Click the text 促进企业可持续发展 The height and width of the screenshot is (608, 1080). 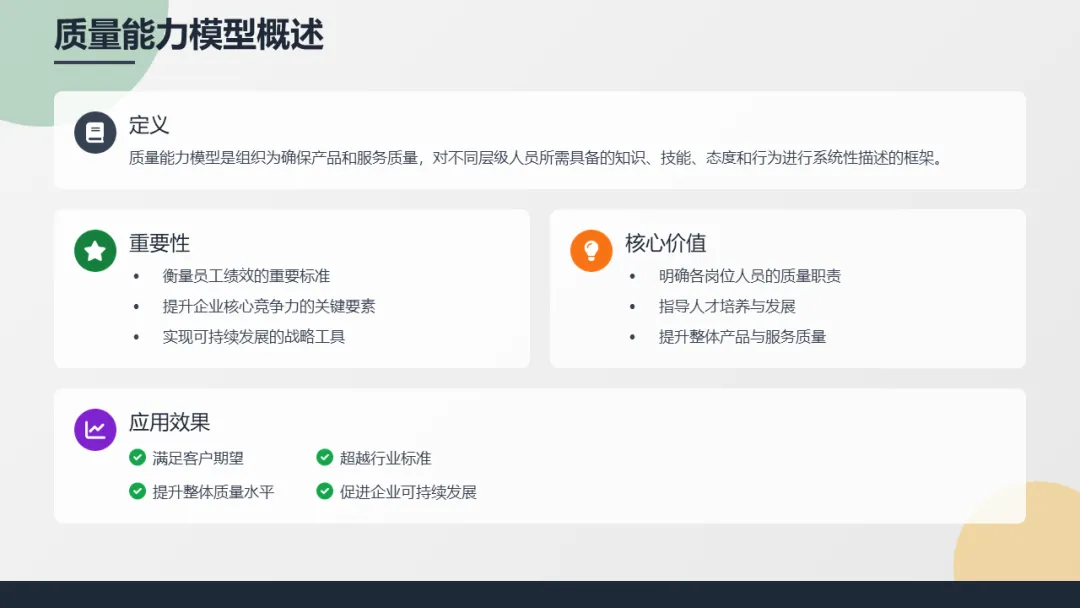click(x=408, y=492)
